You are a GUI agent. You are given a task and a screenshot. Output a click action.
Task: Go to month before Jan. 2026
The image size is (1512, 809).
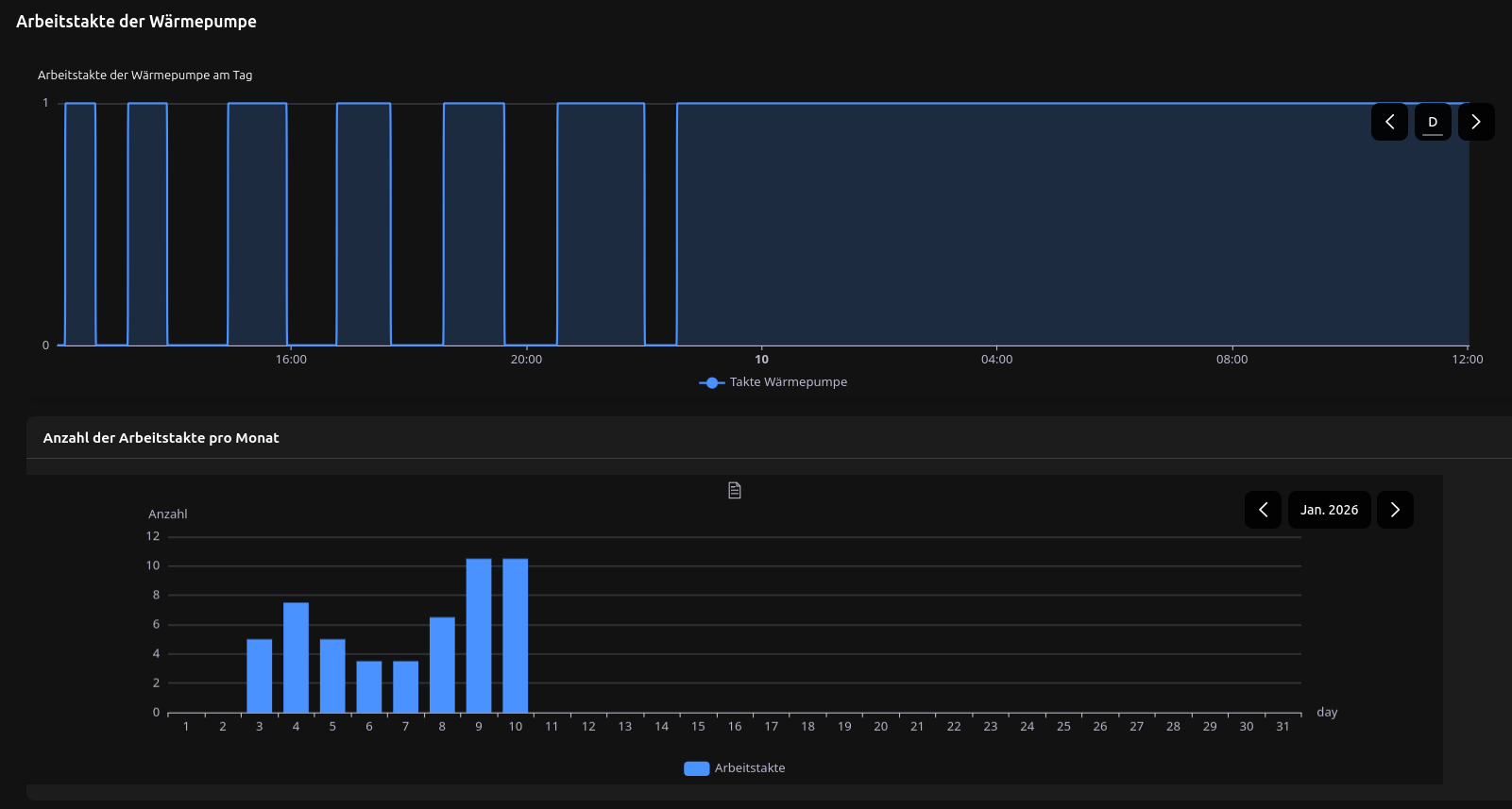(1263, 510)
